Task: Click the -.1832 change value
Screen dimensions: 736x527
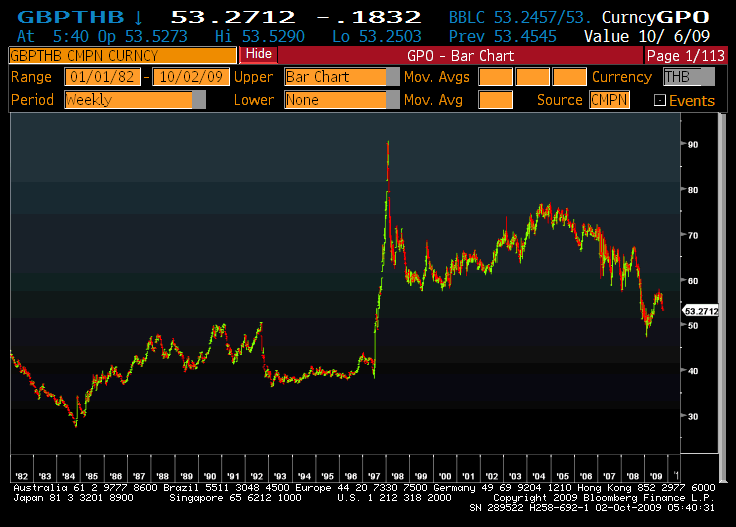Action: [x=369, y=17]
